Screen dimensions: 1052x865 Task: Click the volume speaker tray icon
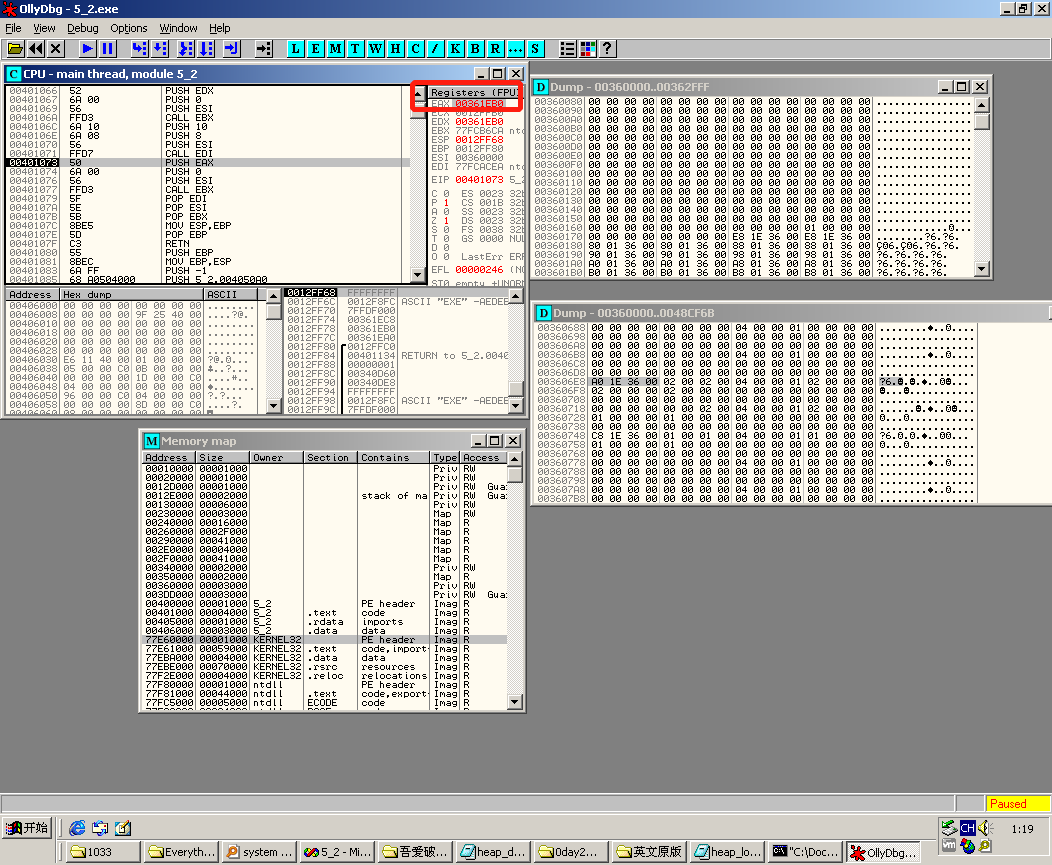(x=984, y=827)
